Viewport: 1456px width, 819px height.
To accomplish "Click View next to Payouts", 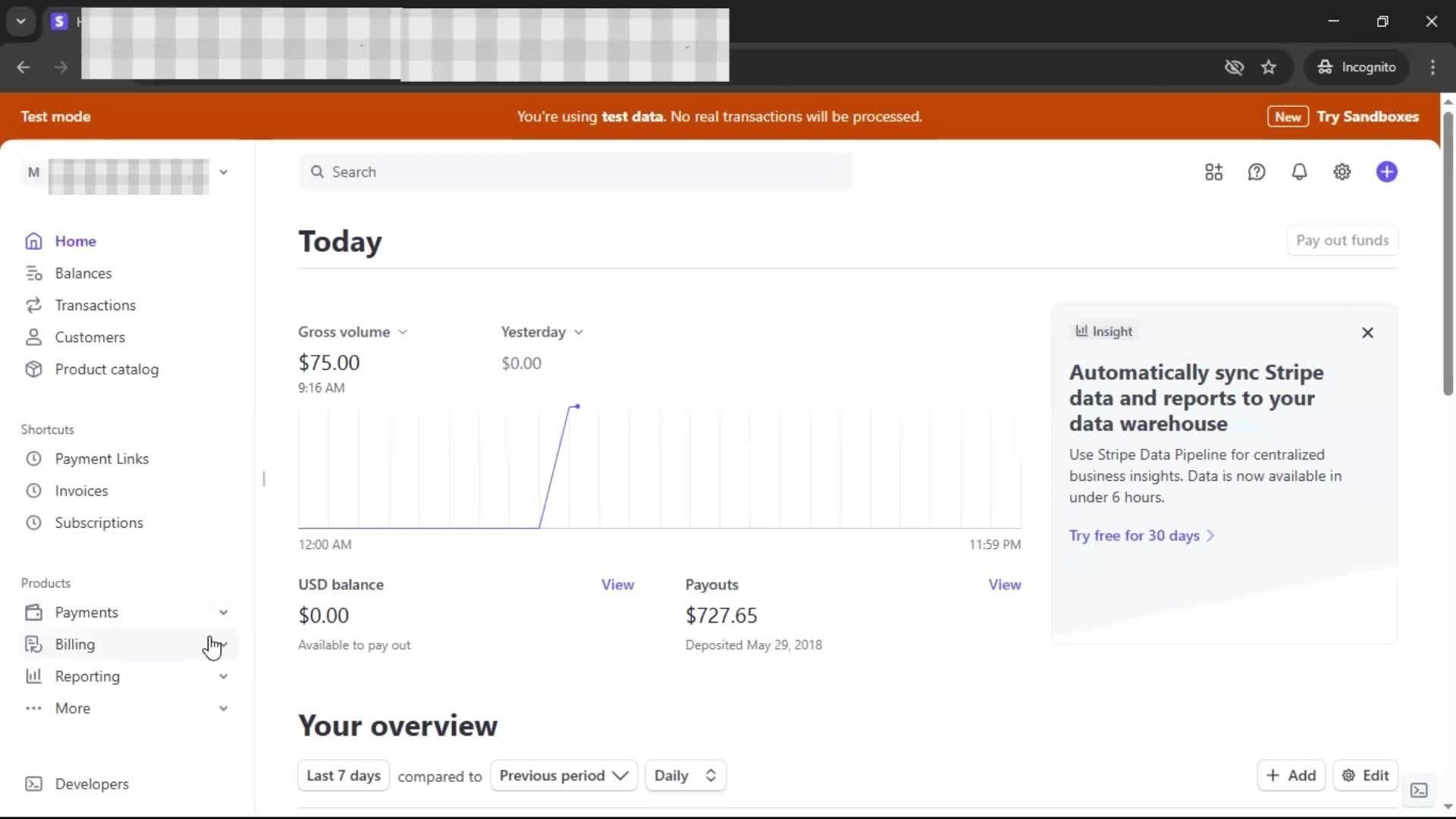I will 1004,585.
